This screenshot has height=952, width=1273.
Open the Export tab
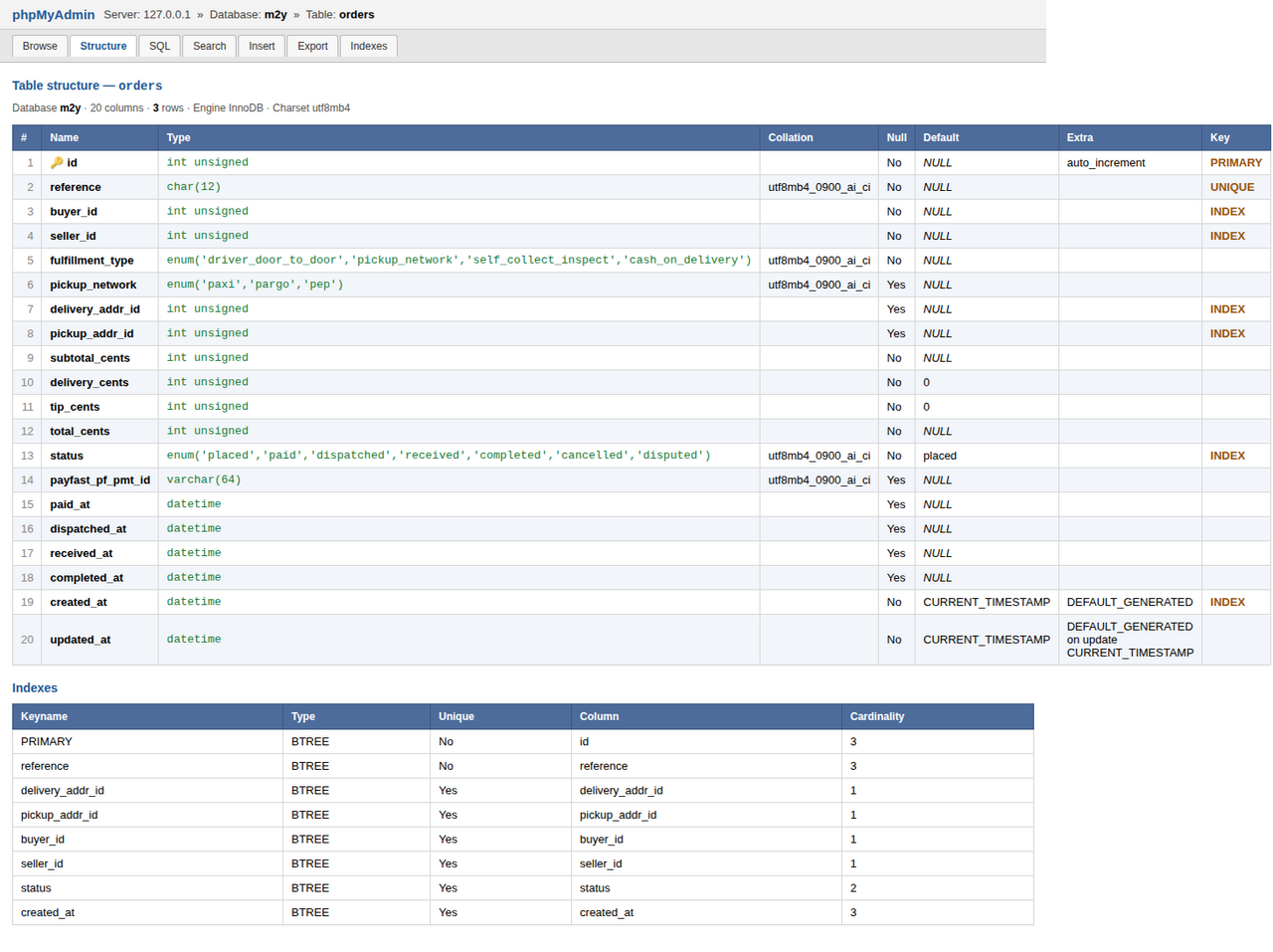click(312, 47)
